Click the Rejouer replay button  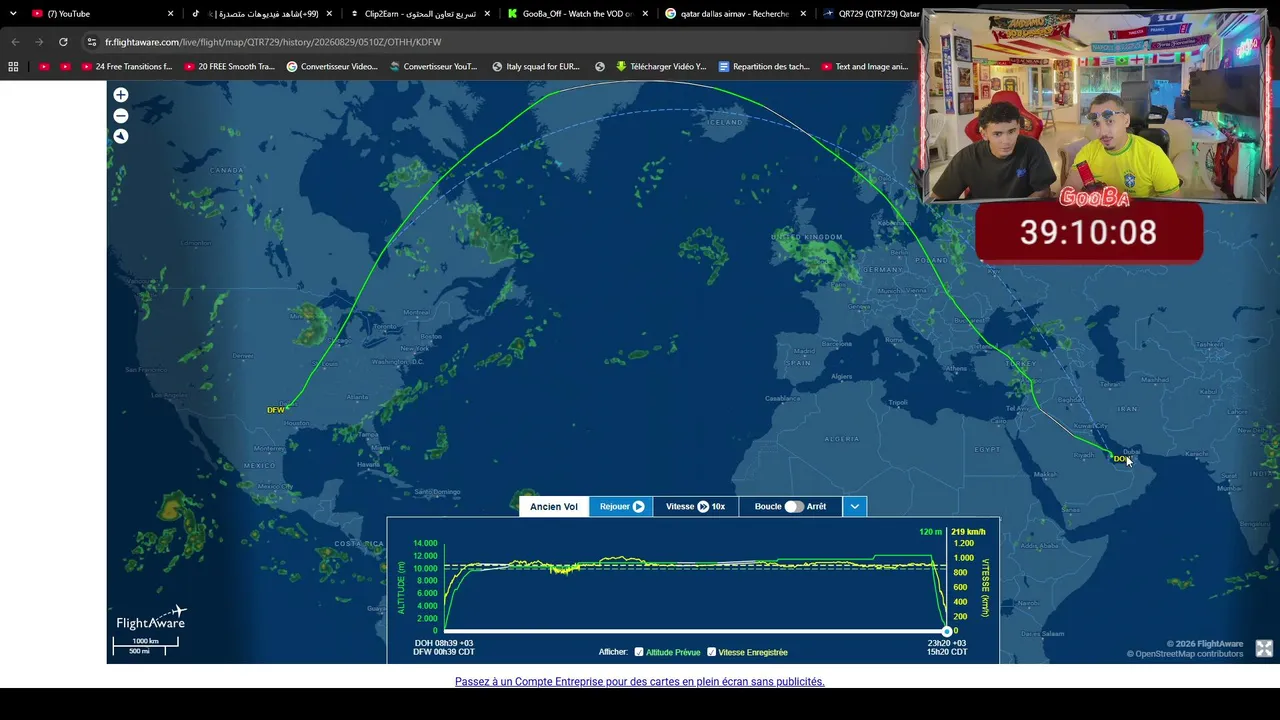click(x=621, y=507)
